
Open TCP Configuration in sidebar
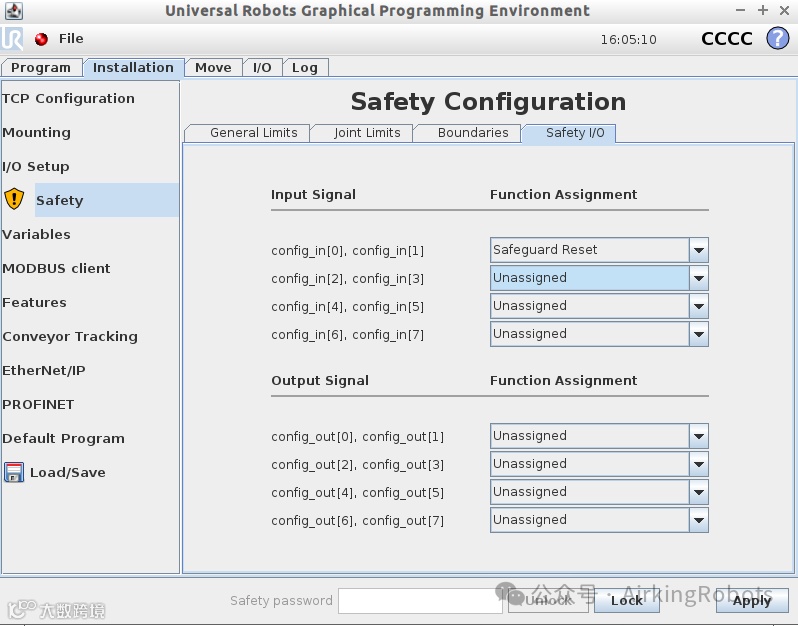pos(68,98)
